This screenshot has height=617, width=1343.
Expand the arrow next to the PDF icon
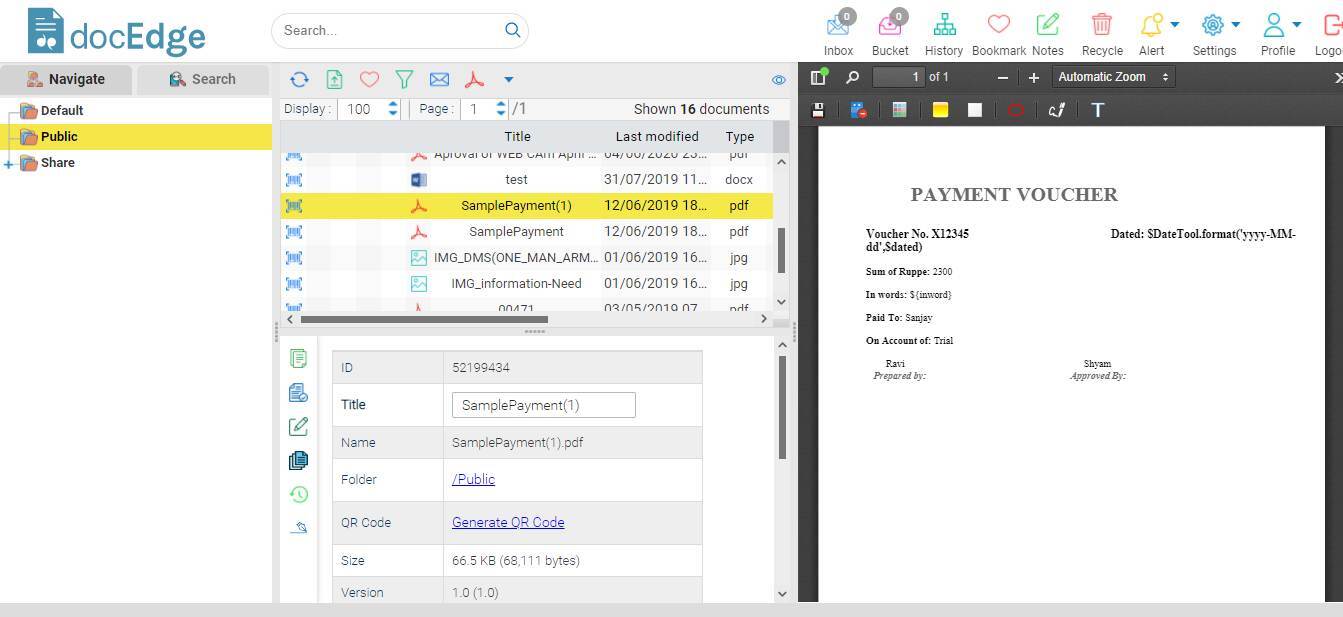[509, 79]
